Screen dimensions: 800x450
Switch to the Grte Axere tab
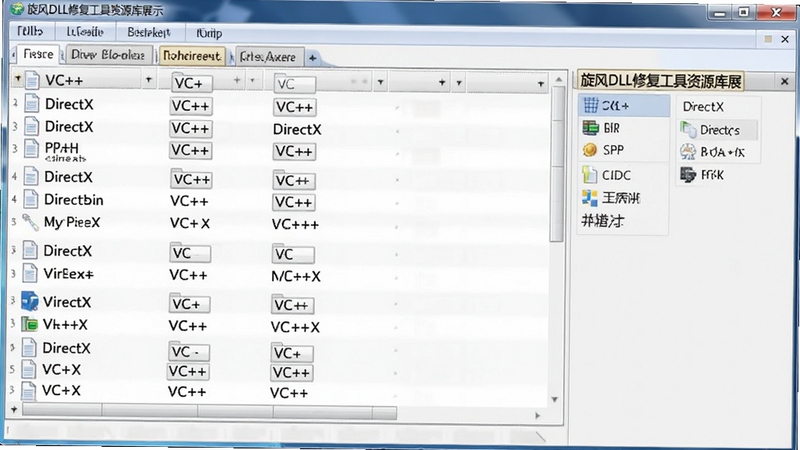click(x=267, y=57)
